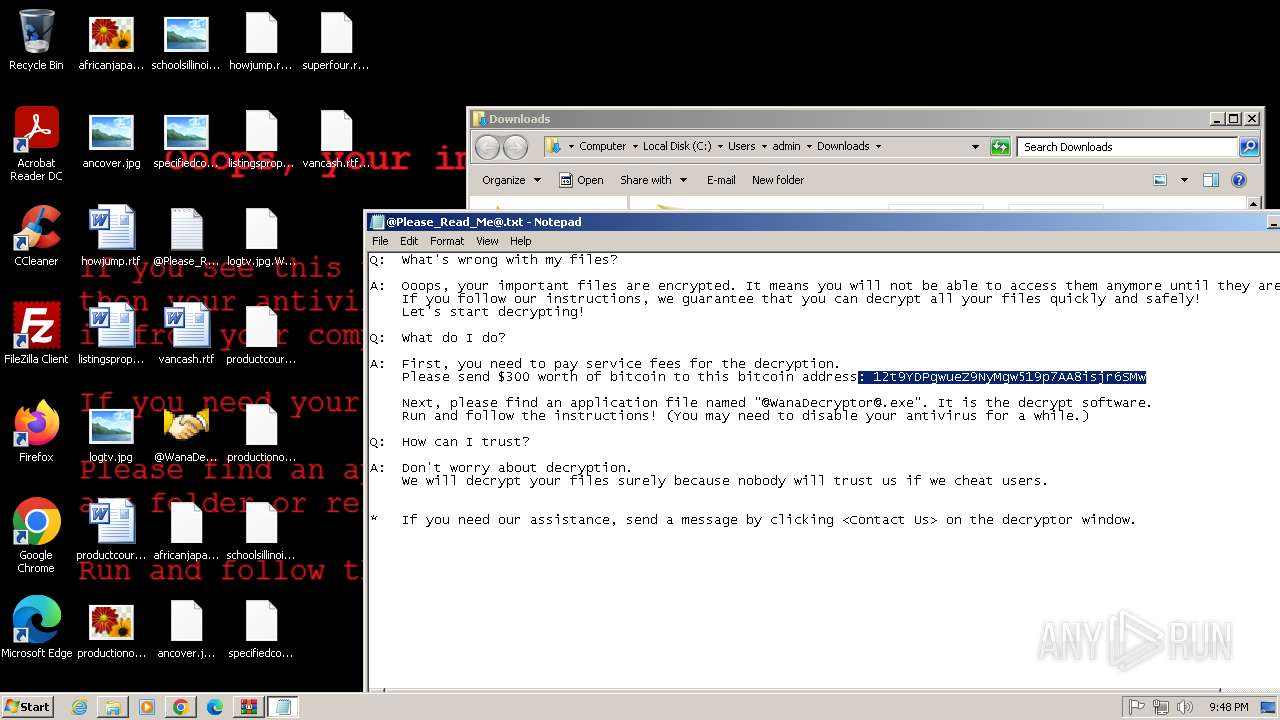Open FileZilla Client desktop shortcut
The image size is (1280, 720).
click(36, 334)
